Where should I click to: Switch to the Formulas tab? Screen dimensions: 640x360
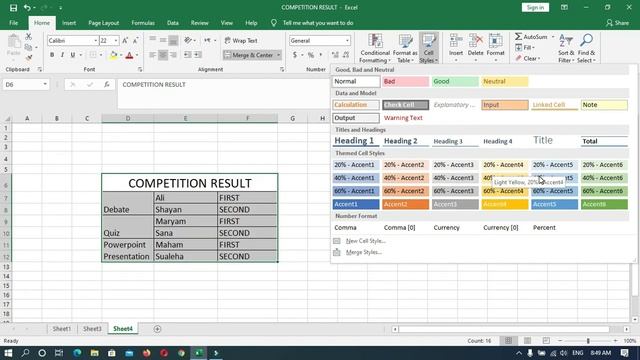coord(143,23)
